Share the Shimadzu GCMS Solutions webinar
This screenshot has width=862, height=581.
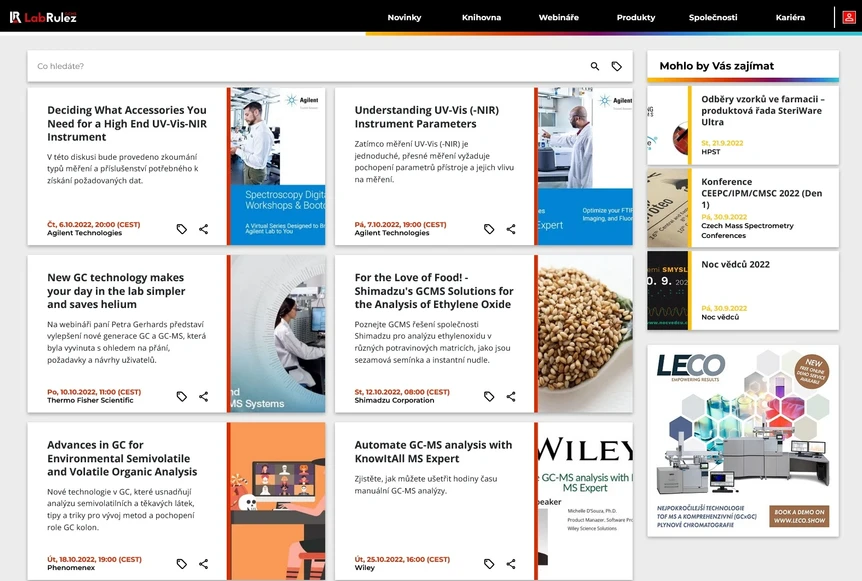coord(511,396)
